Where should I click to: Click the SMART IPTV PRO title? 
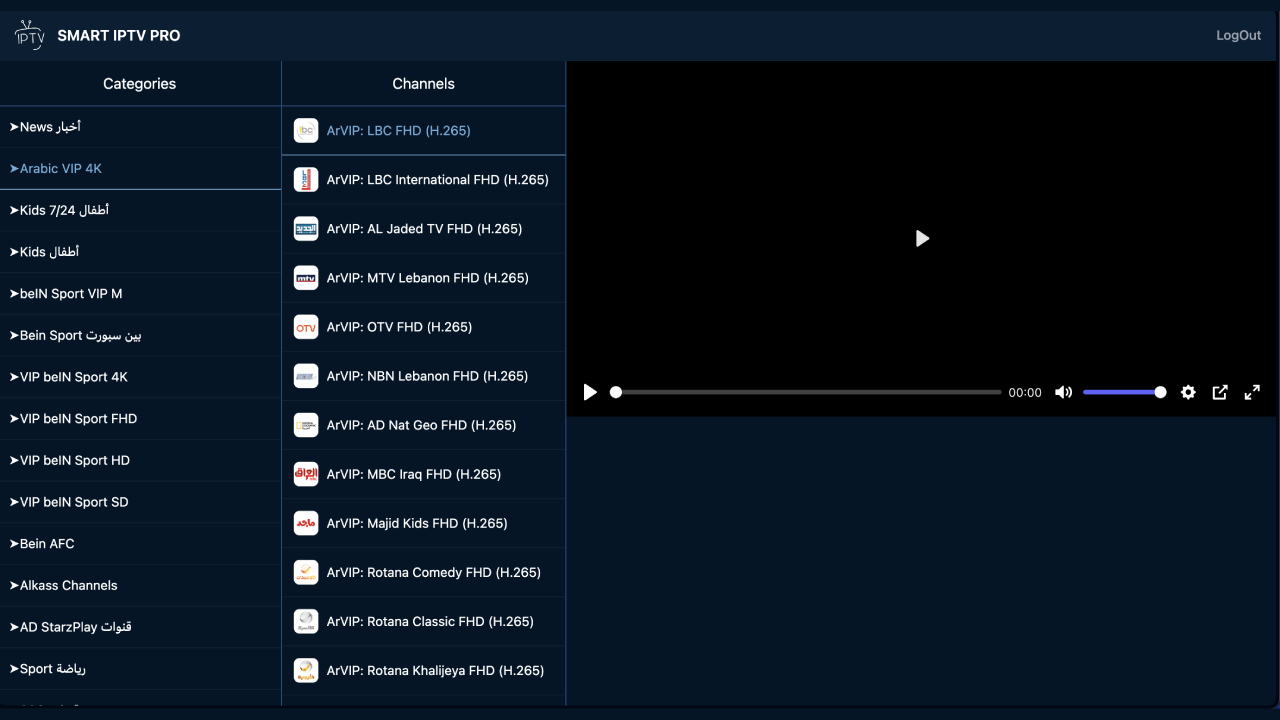tap(119, 35)
